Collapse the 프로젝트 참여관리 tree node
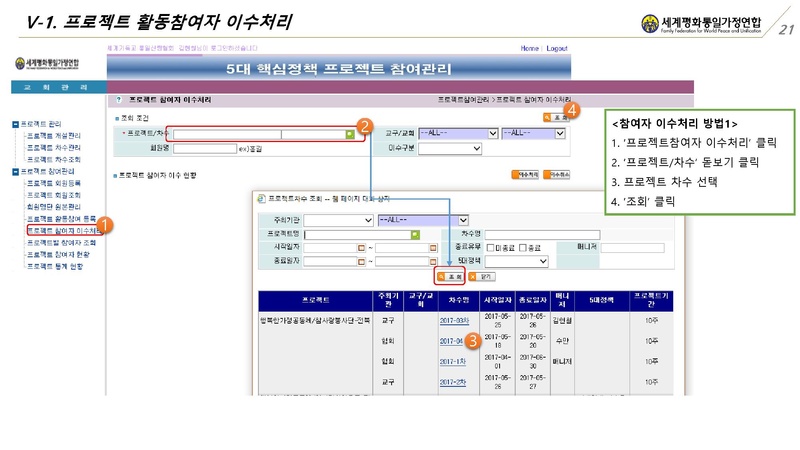This screenshot has width=800, height=450. click(x=15, y=171)
